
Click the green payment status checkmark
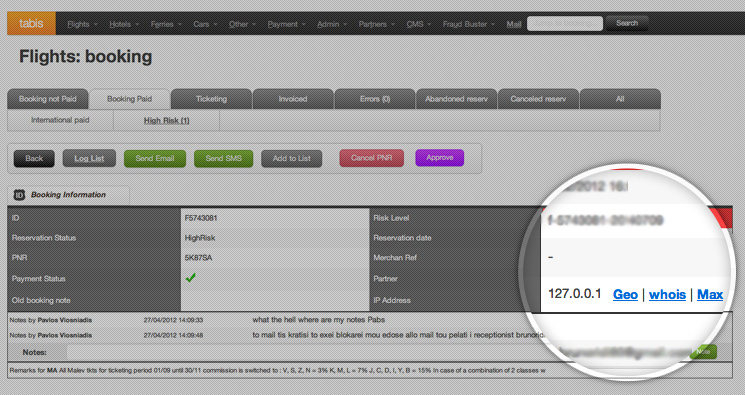click(191, 278)
